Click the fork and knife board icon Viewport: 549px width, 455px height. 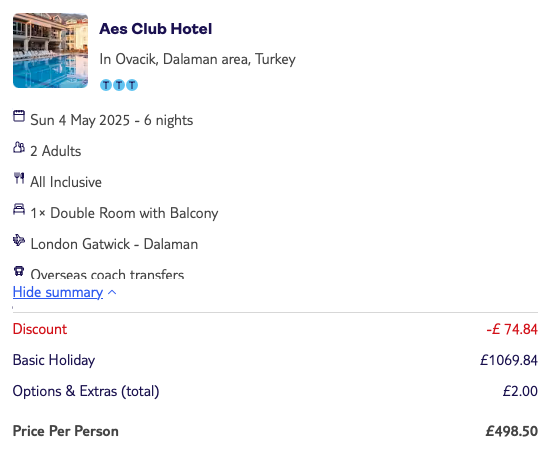pyautogui.click(x=19, y=178)
